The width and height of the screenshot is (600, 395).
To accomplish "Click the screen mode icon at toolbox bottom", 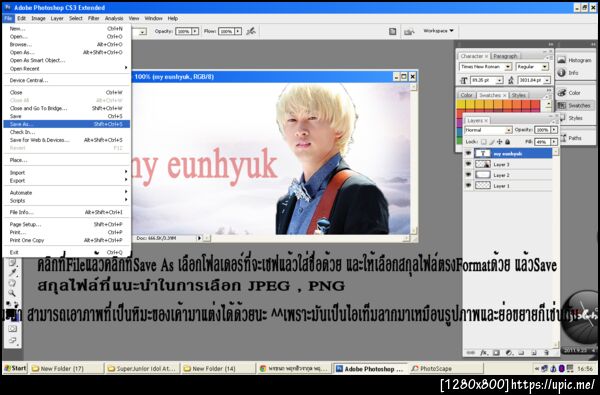I will point(13,340).
